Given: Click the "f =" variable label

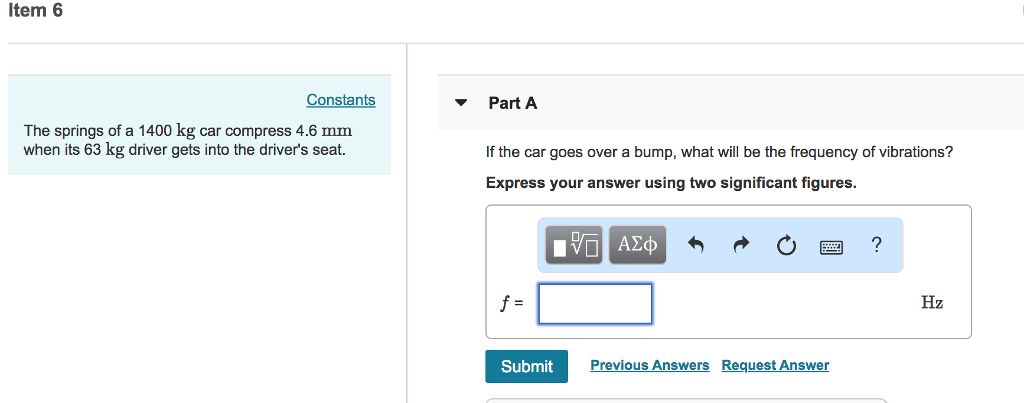Looking at the screenshot, I should [512, 303].
